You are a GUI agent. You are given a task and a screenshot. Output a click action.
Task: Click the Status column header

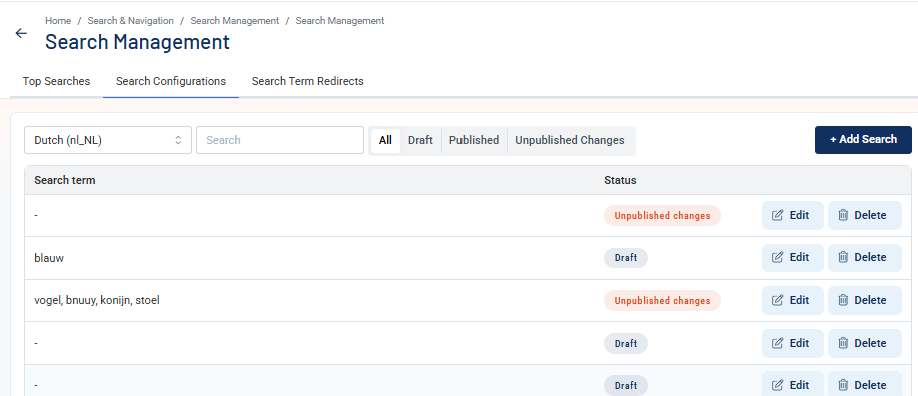[620, 180]
